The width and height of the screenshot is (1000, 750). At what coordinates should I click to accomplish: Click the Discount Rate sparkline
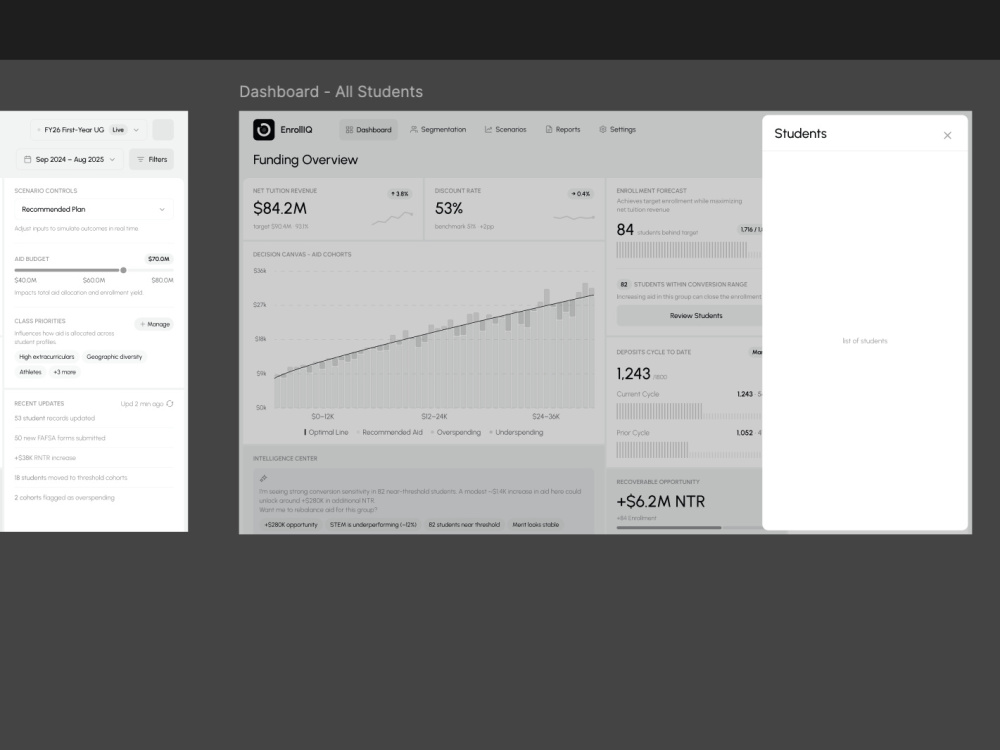(574, 218)
